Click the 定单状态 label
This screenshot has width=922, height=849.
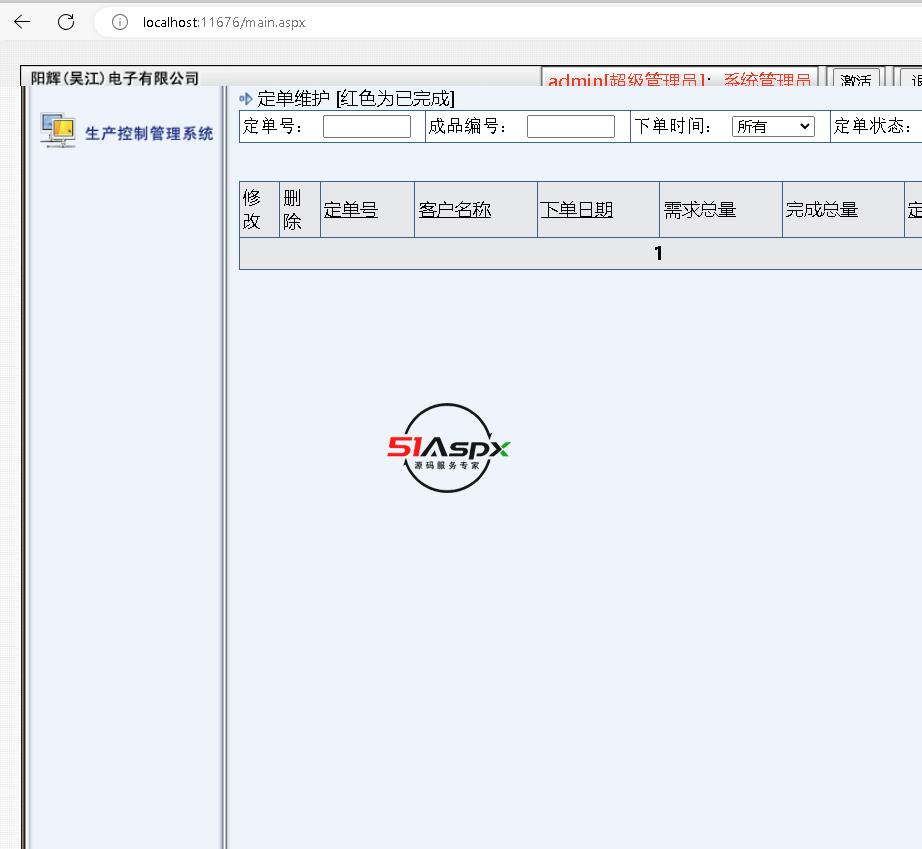pyautogui.click(x=872, y=126)
